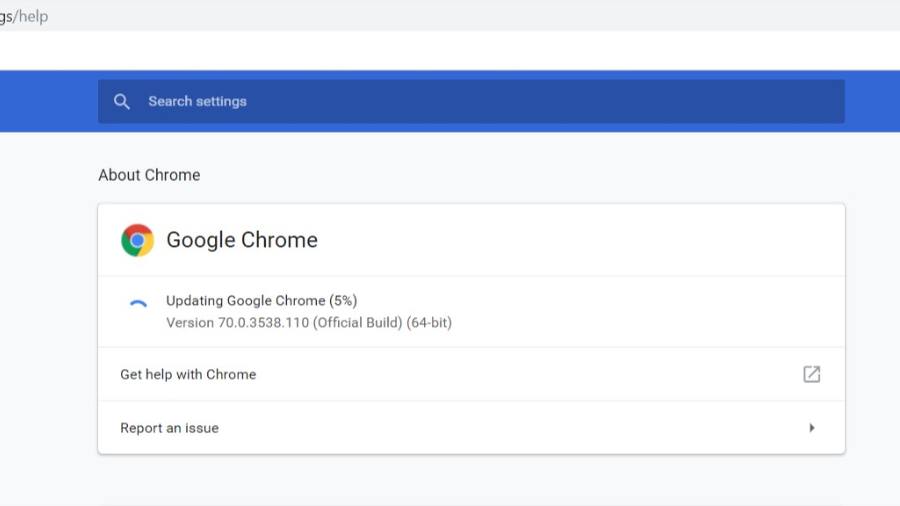The image size is (900, 506).
Task: Expand the Report an issue arrow
Action: click(812, 428)
